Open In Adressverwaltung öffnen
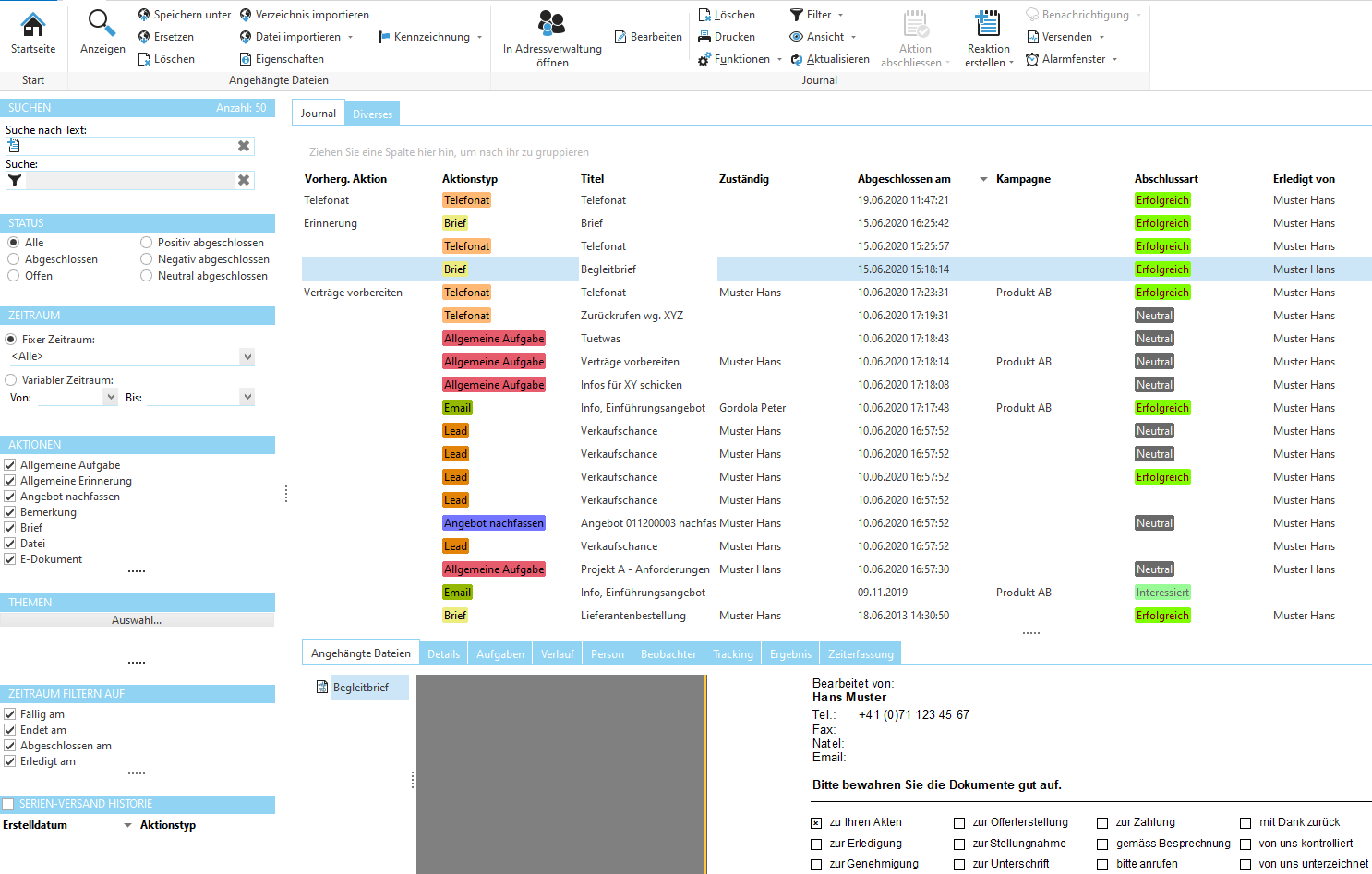Screen dimensions: 1372x874 [x=551, y=24]
